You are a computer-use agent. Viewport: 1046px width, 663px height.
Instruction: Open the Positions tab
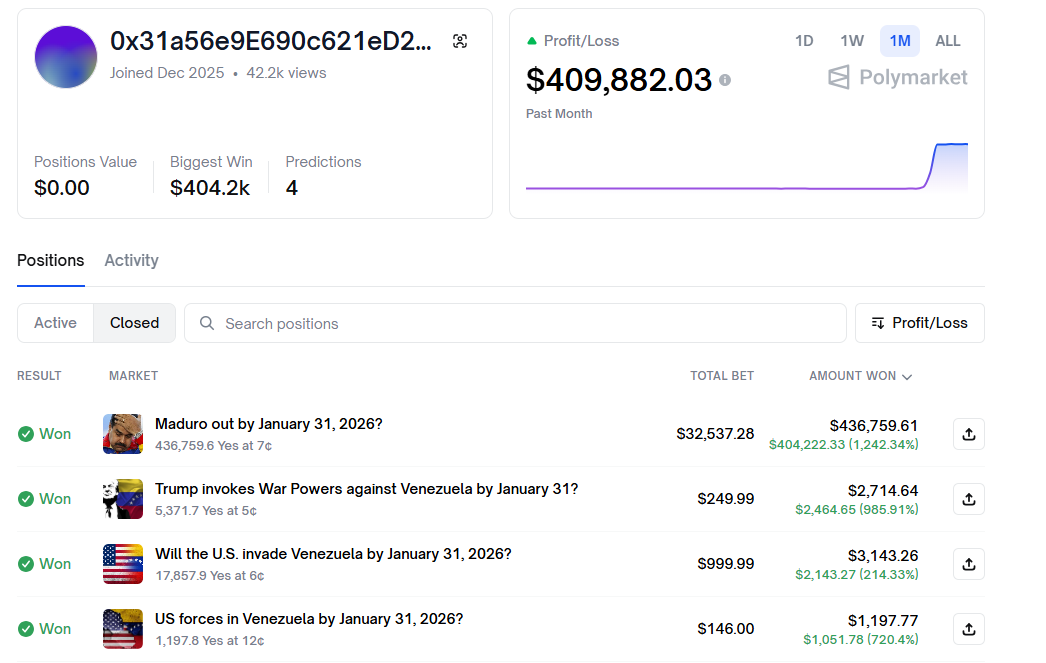coord(50,260)
